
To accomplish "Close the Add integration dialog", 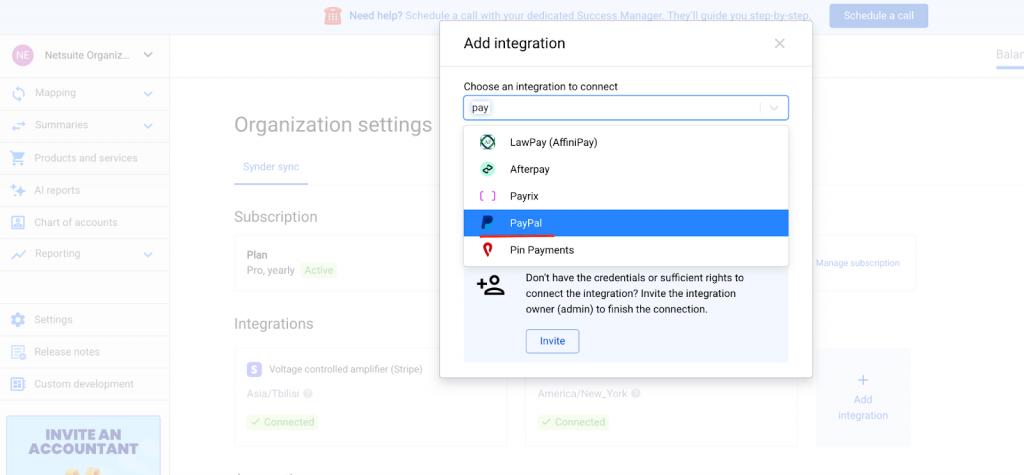I will point(780,43).
